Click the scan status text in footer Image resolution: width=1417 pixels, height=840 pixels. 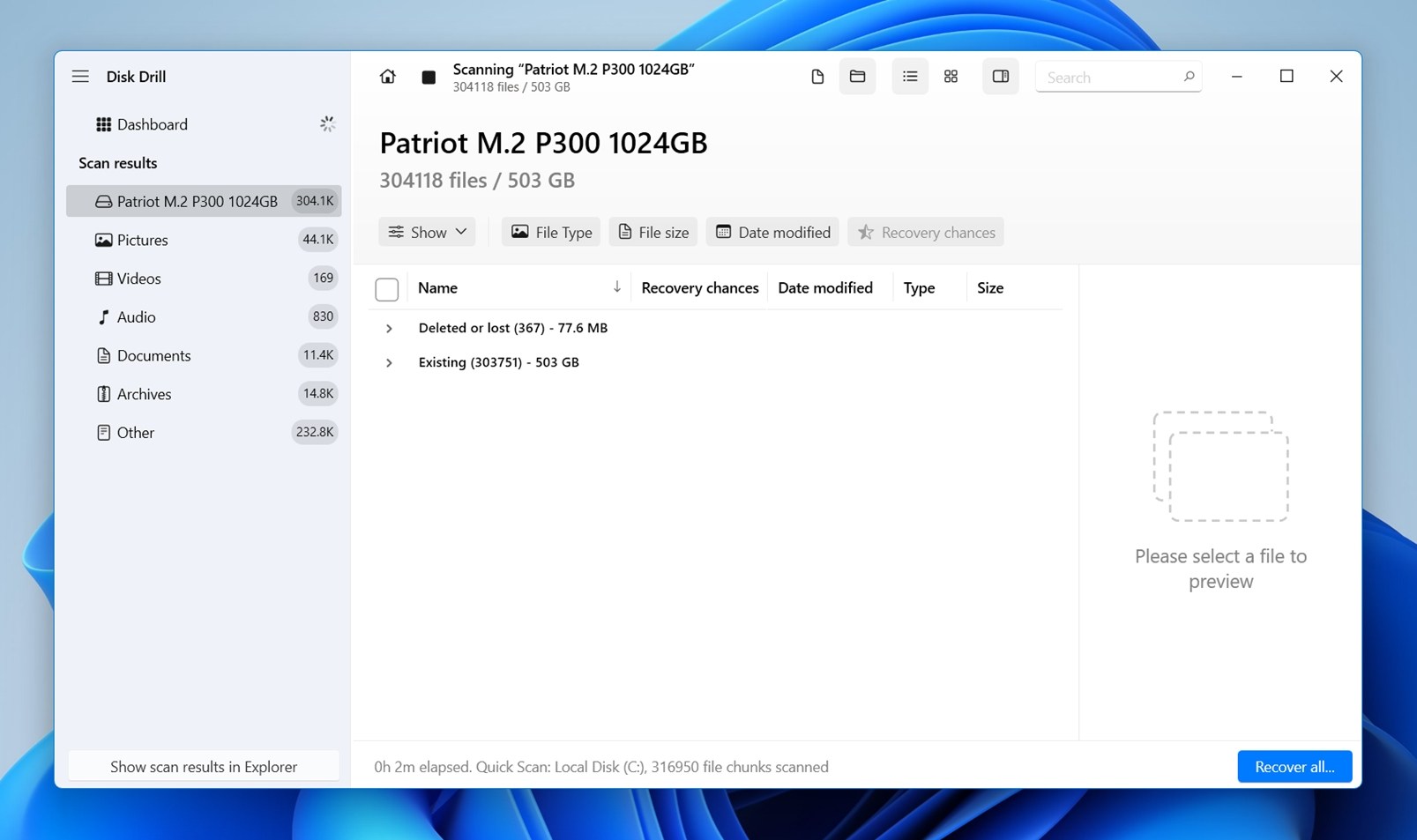[601, 767]
